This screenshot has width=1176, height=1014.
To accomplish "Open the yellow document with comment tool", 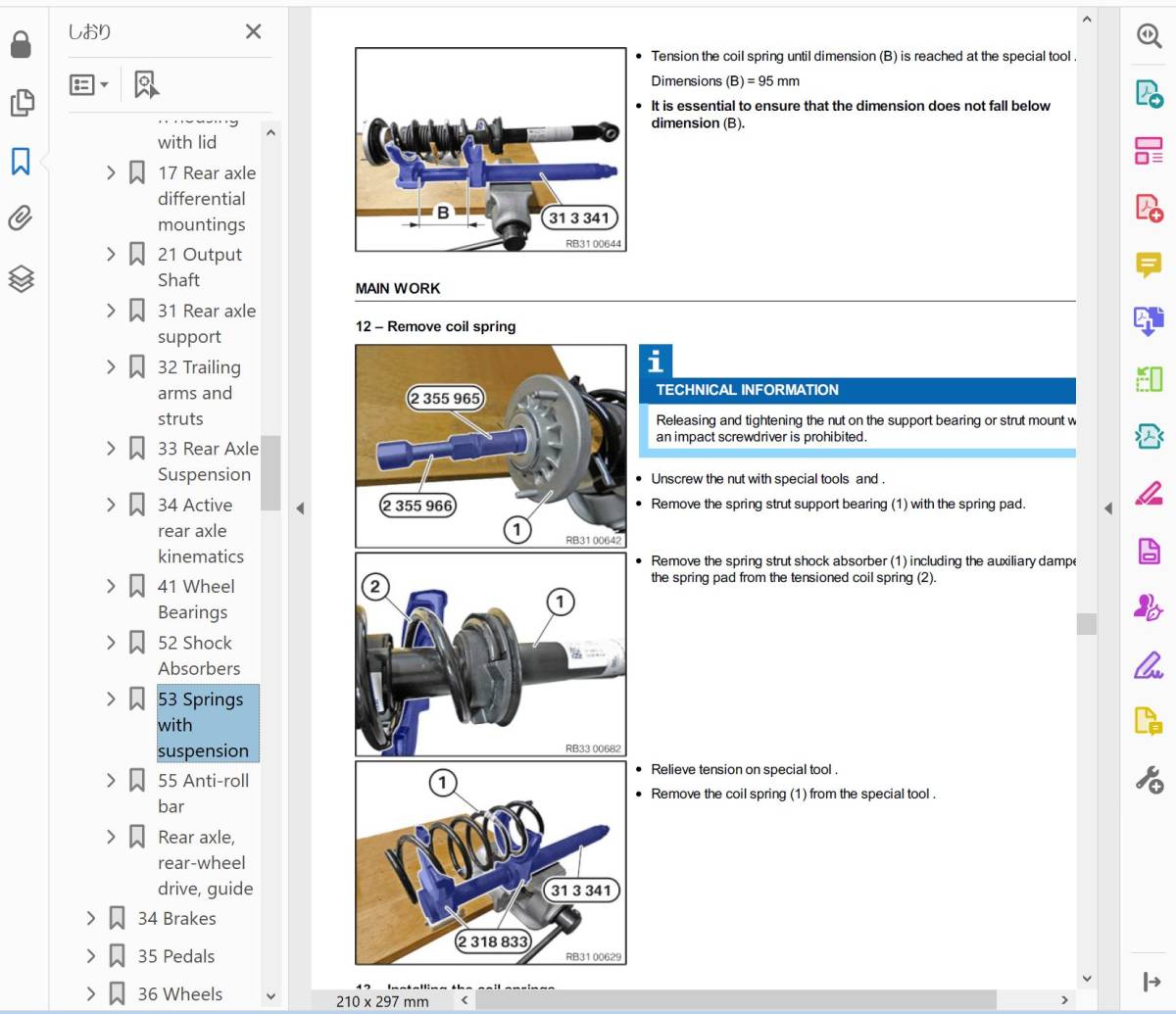I will [x=1149, y=722].
